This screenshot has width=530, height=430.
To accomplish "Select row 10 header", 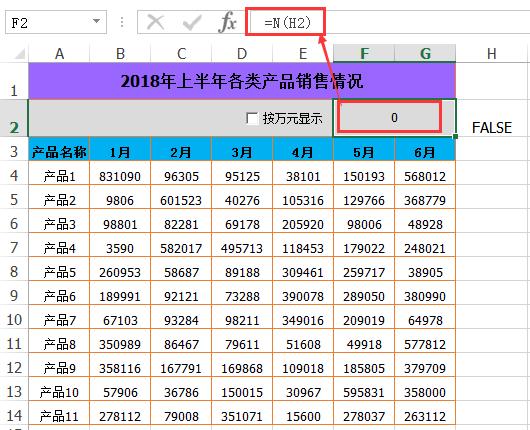I will (x=14, y=317).
